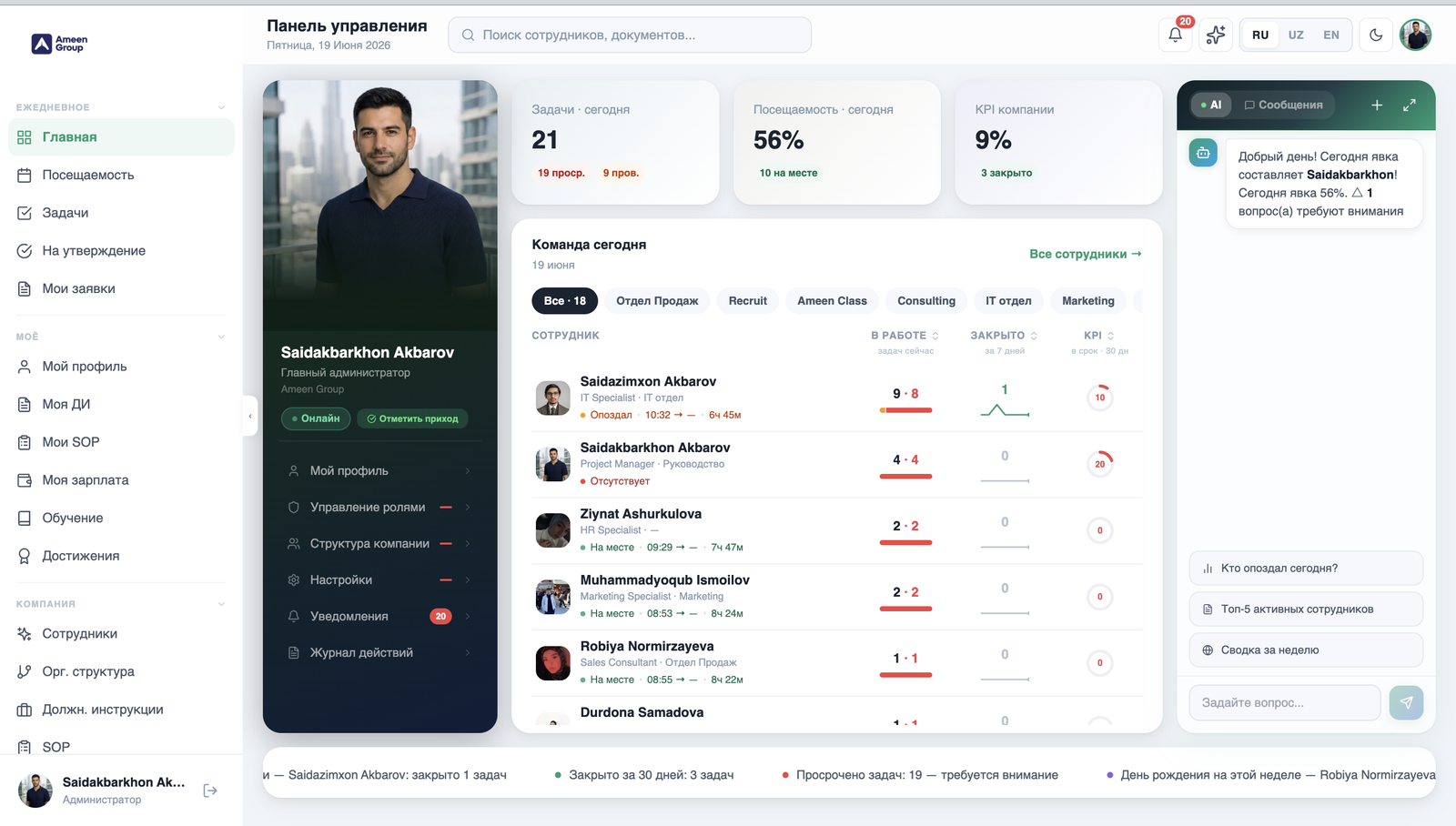
Task: Collapse the КОМПАНИЯ sidebar section
Action: click(221, 604)
